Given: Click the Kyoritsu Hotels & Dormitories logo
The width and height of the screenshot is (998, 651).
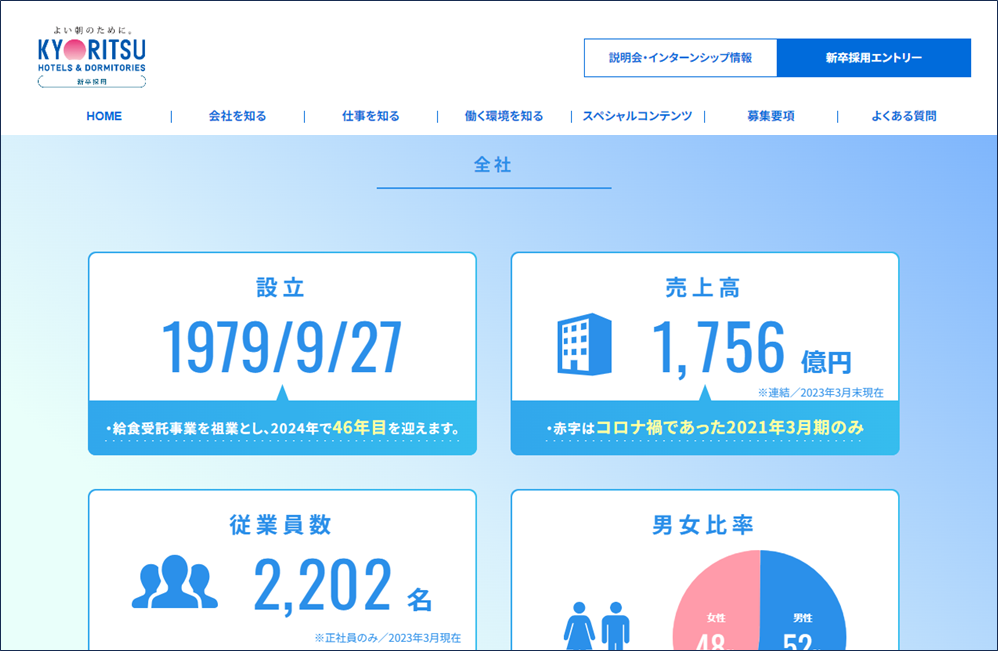Looking at the screenshot, I should (x=92, y=56).
